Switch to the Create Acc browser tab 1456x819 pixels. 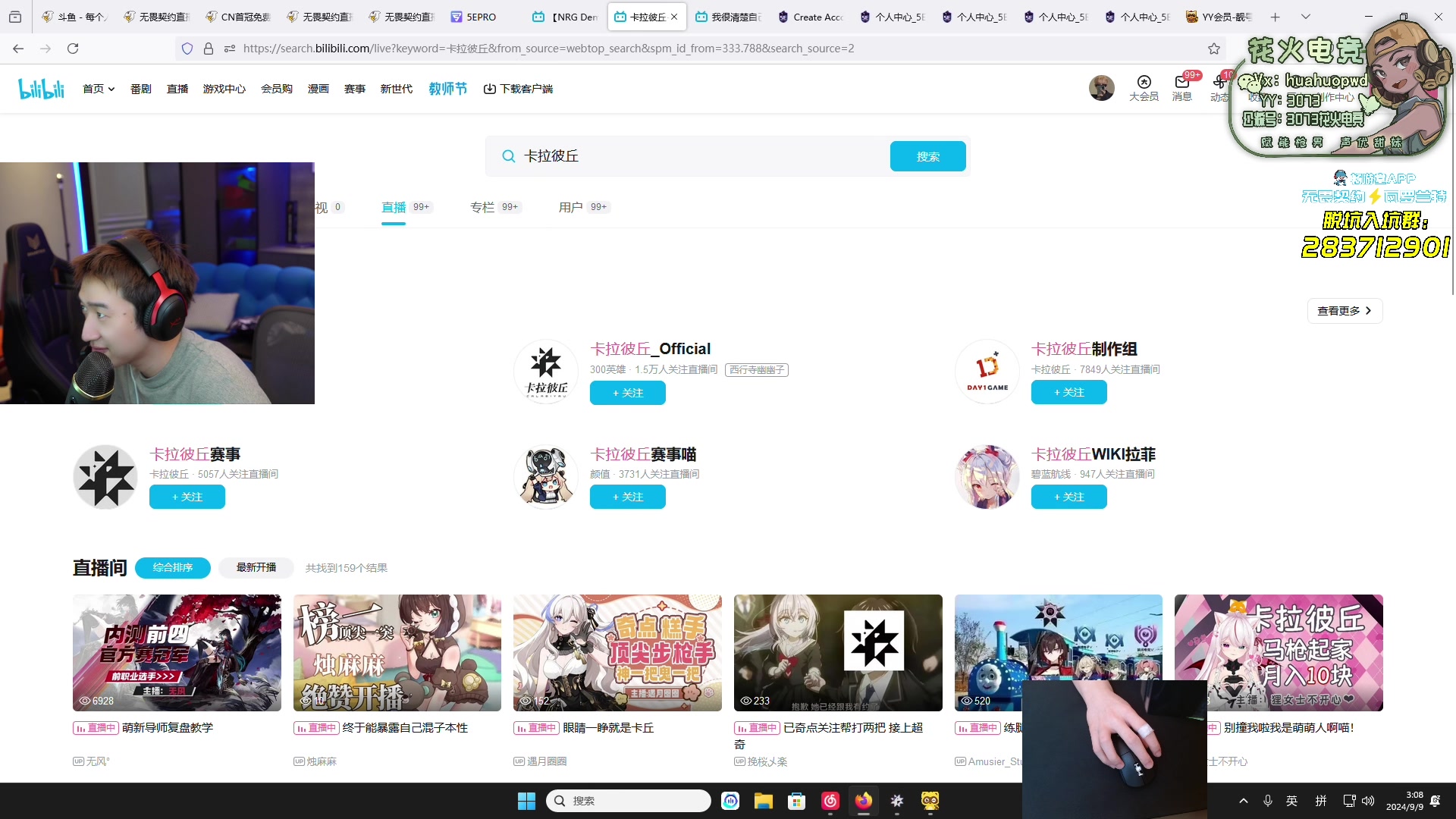(810, 17)
